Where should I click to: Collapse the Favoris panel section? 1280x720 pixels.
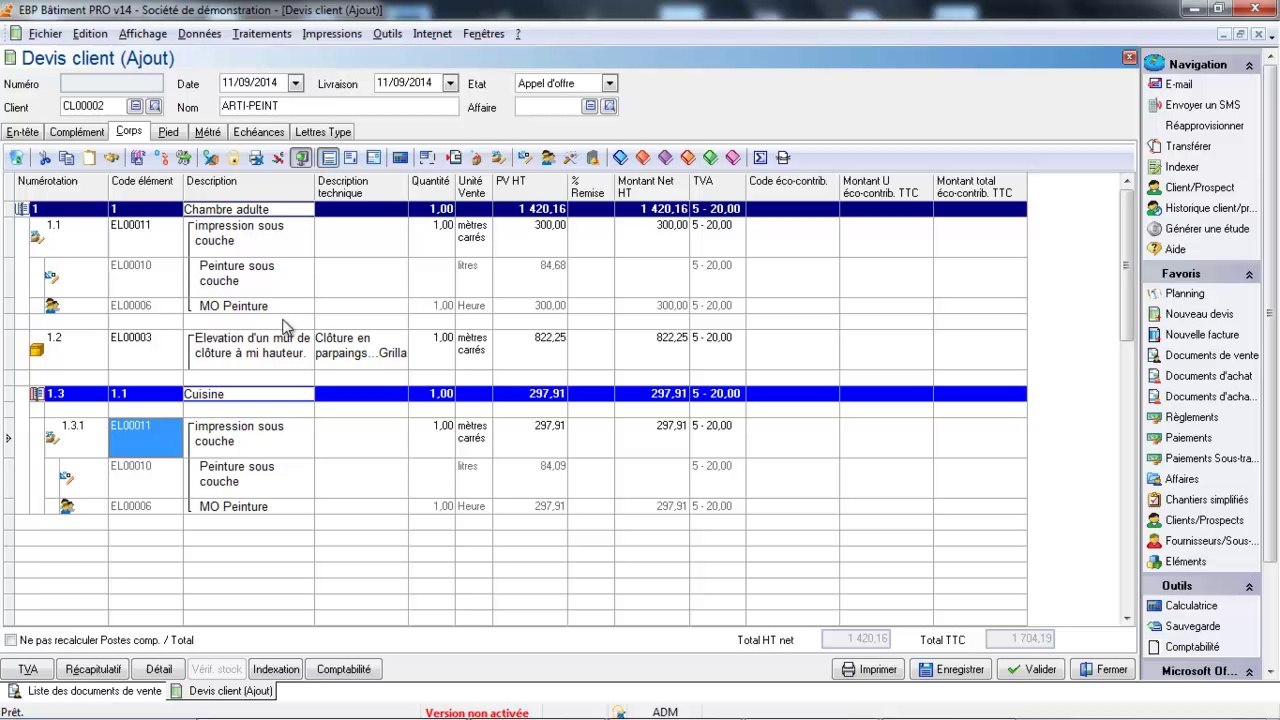[x=1249, y=274]
